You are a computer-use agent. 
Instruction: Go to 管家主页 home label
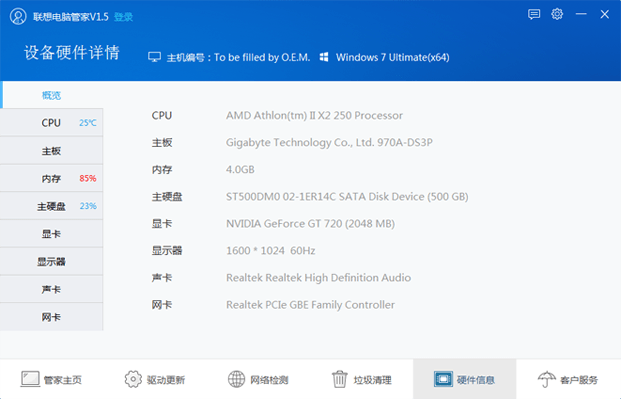pyautogui.click(x=63, y=380)
